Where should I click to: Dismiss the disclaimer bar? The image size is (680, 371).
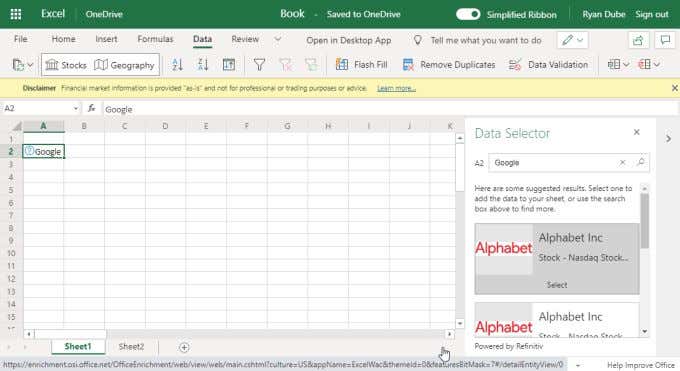pos(674,88)
